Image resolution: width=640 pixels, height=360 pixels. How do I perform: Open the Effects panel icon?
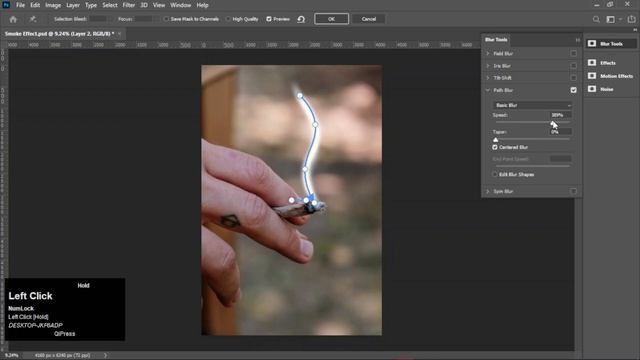tap(592, 62)
